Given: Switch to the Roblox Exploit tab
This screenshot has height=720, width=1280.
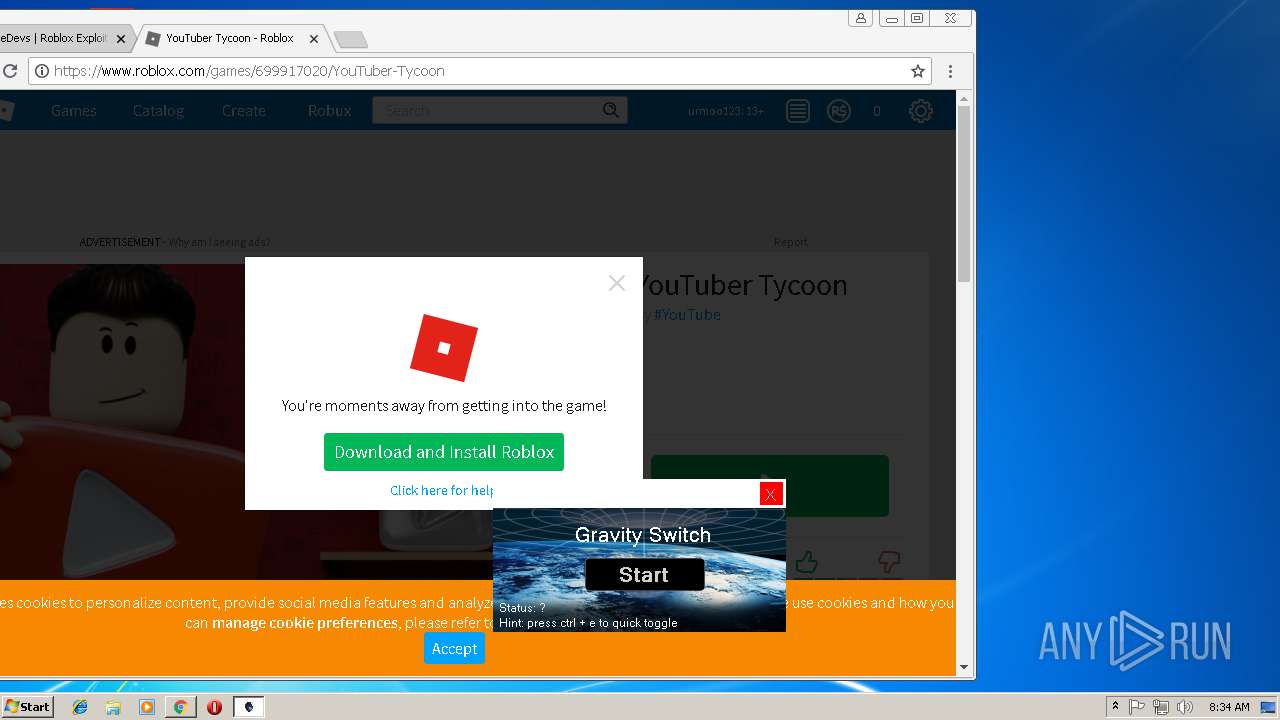Looking at the screenshot, I should 55,38.
